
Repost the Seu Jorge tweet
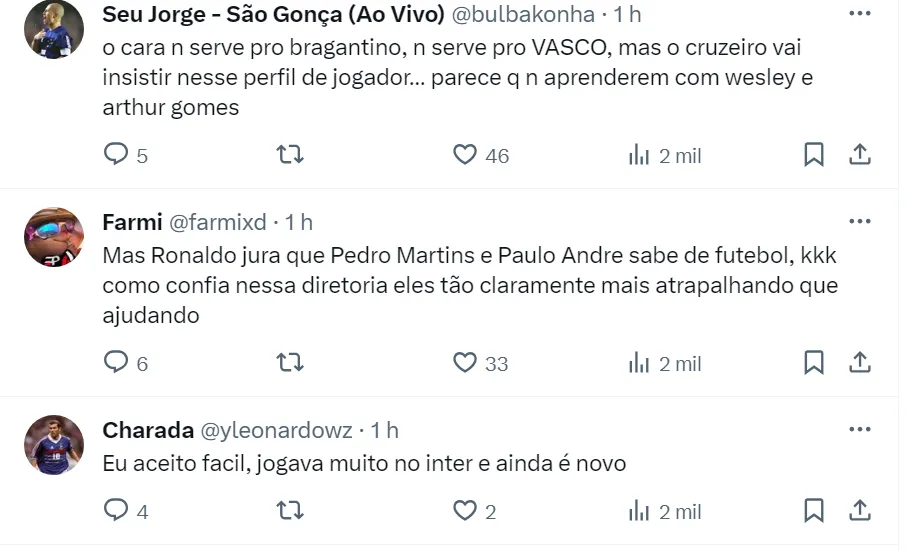pyautogui.click(x=289, y=154)
